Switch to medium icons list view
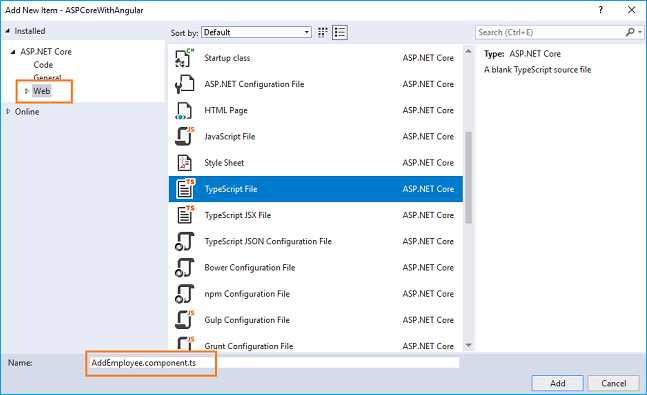 pos(340,32)
